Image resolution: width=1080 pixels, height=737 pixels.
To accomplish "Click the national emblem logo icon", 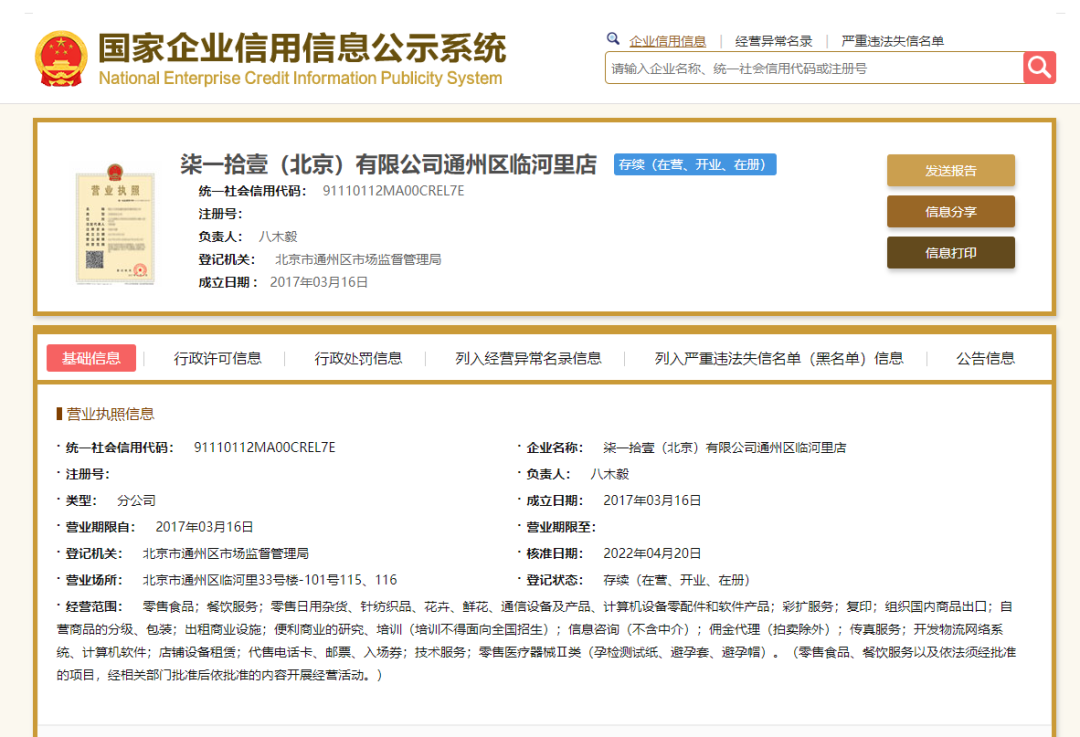I will (x=61, y=59).
